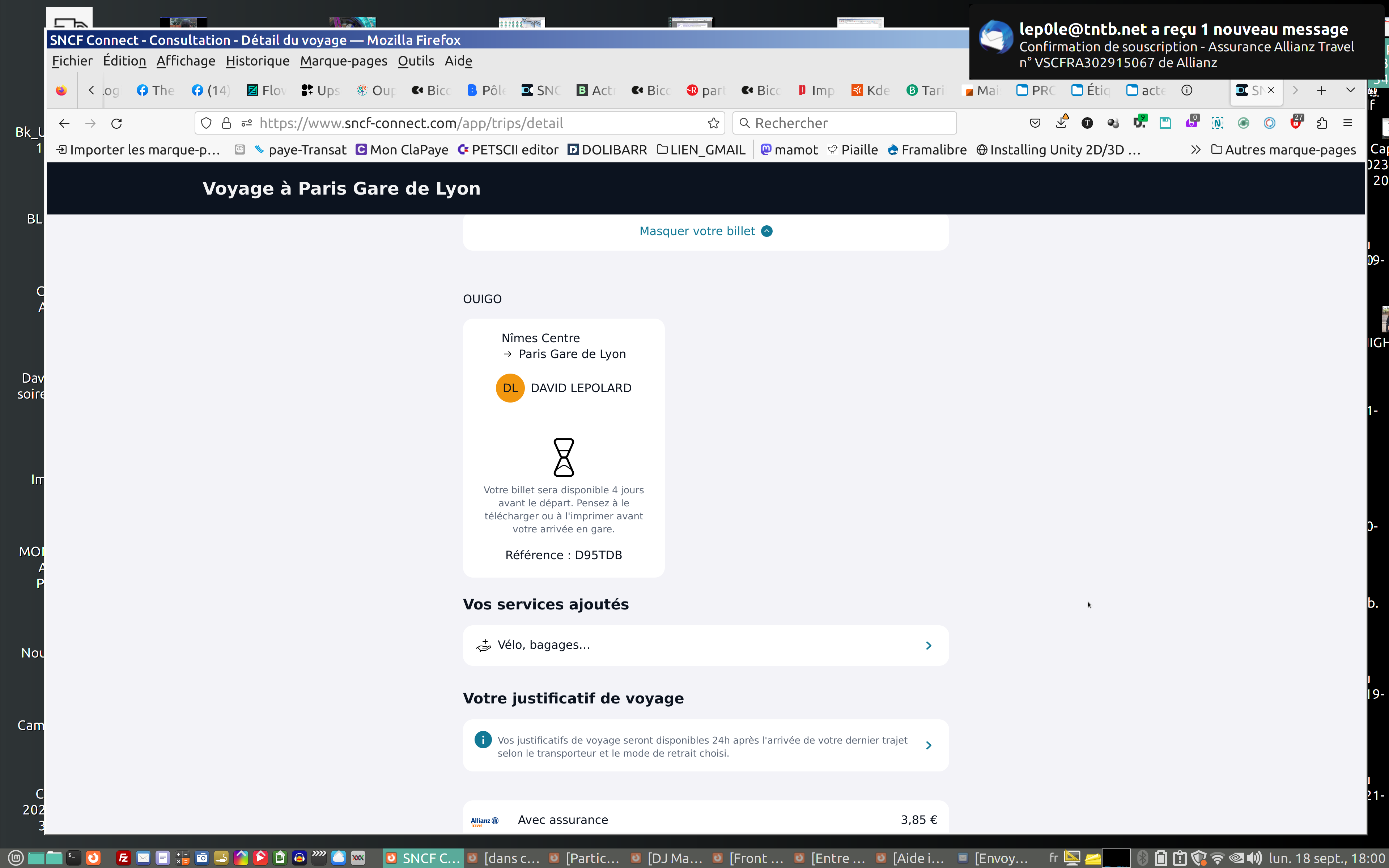Open the Historique menu

[258, 61]
